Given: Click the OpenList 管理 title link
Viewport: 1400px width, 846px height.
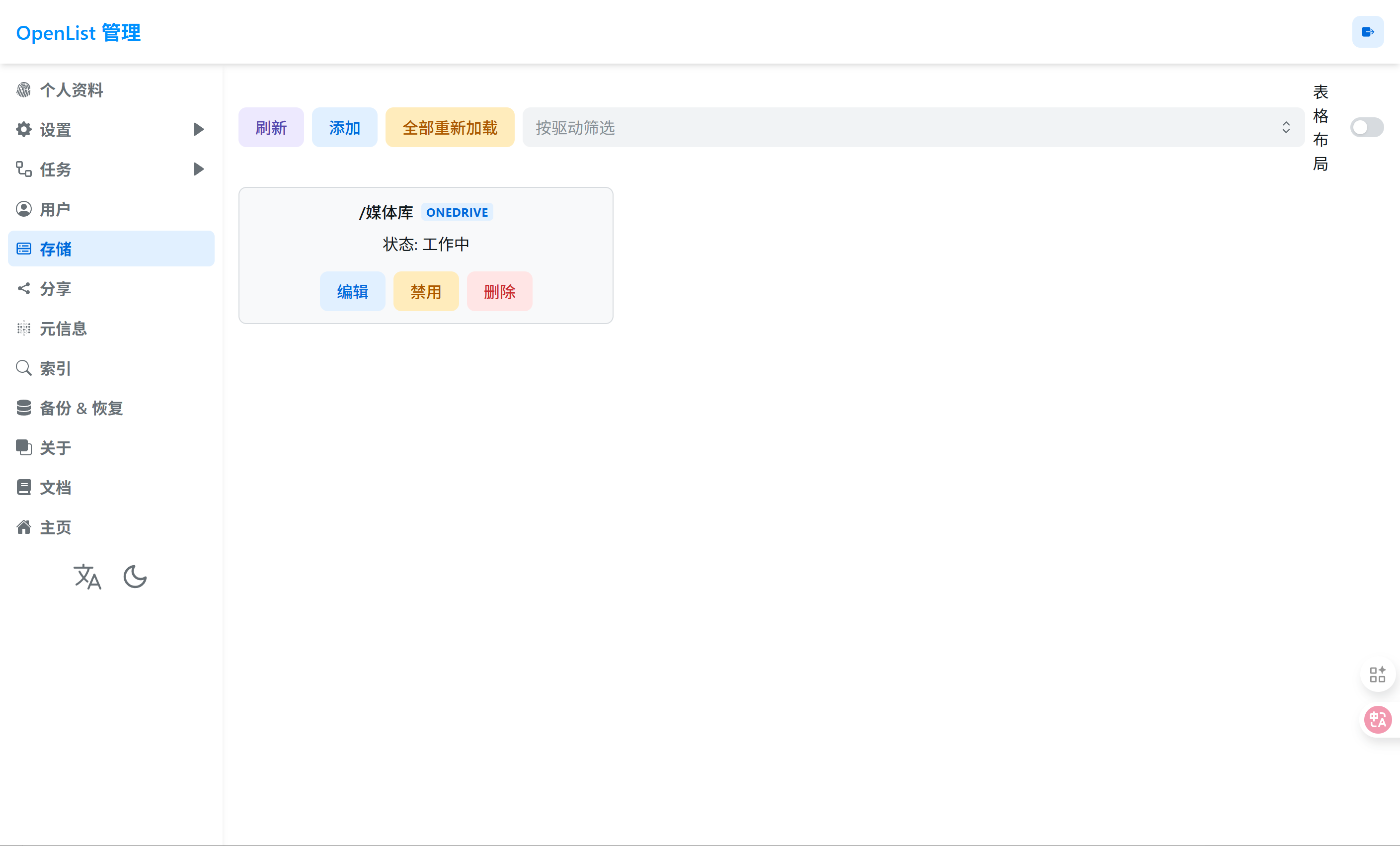Looking at the screenshot, I should [x=78, y=32].
